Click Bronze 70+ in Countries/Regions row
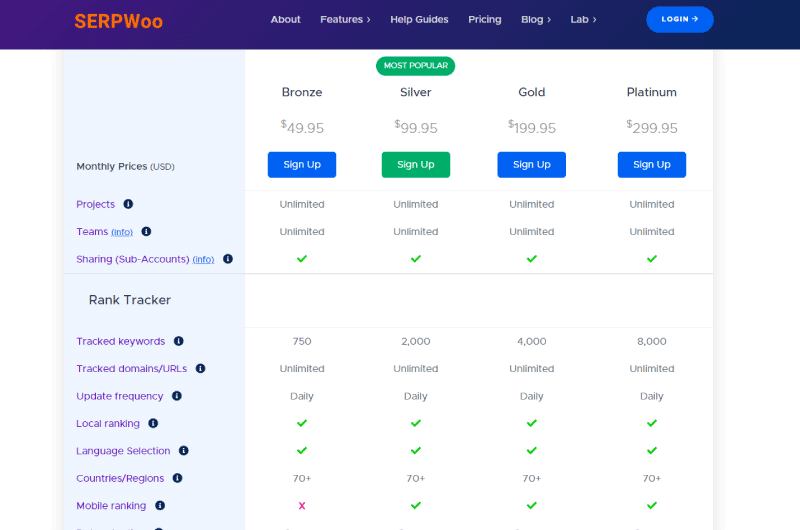 302,478
